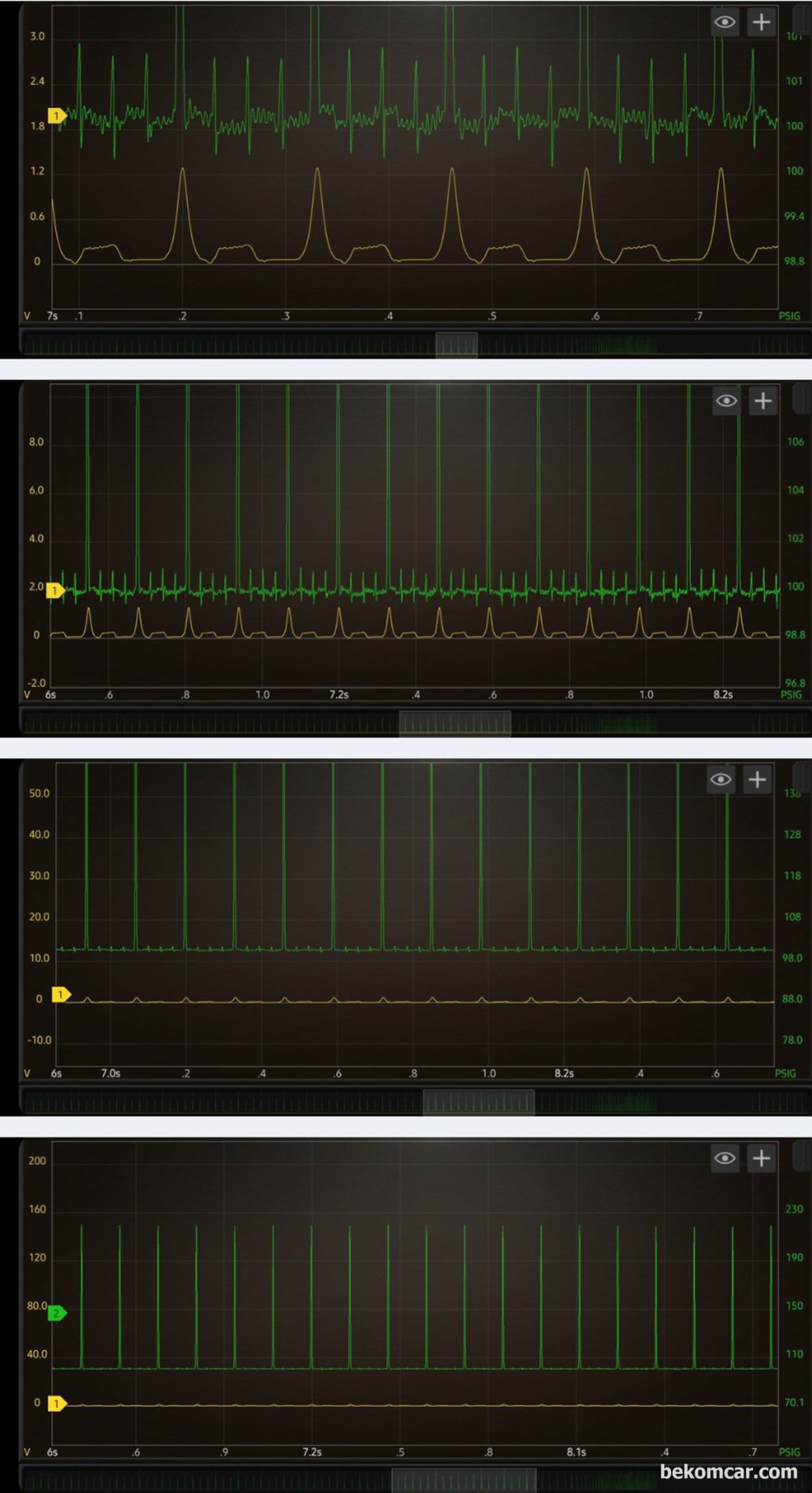Viewport: 812px width, 1493px height.
Task: Click the V unit label of bottom panel
Action: [x=27, y=1452]
